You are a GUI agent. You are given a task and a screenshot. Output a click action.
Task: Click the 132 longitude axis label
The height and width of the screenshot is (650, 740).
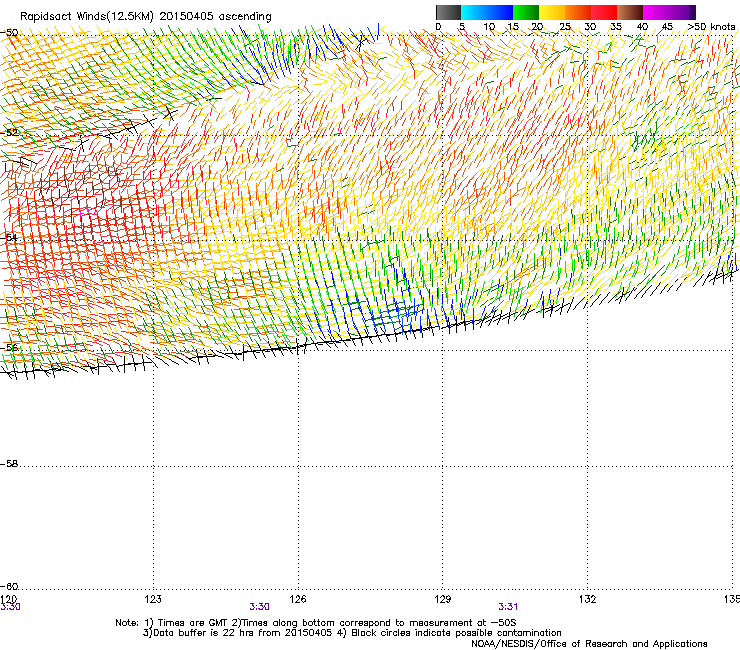click(x=588, y=599)
